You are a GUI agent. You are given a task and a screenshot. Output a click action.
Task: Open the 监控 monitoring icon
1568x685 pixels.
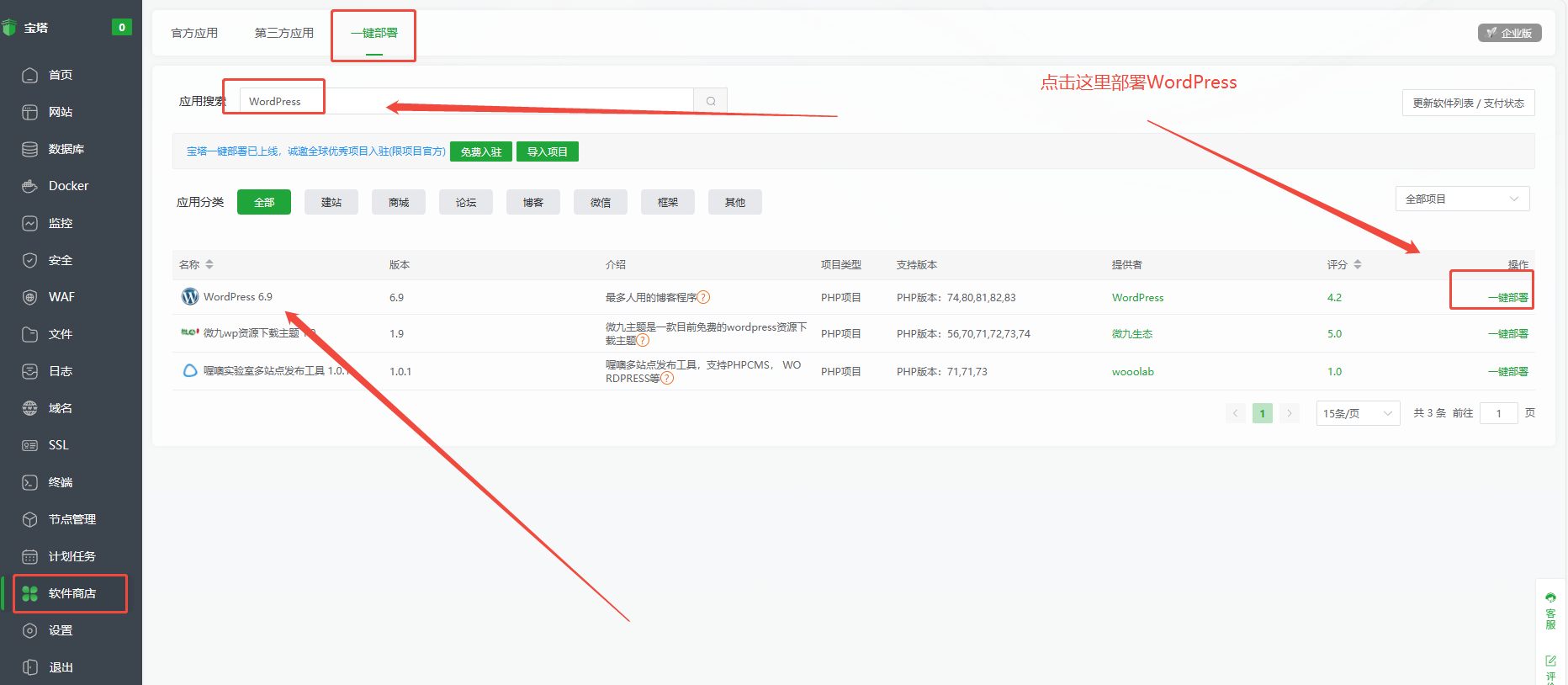29,223
